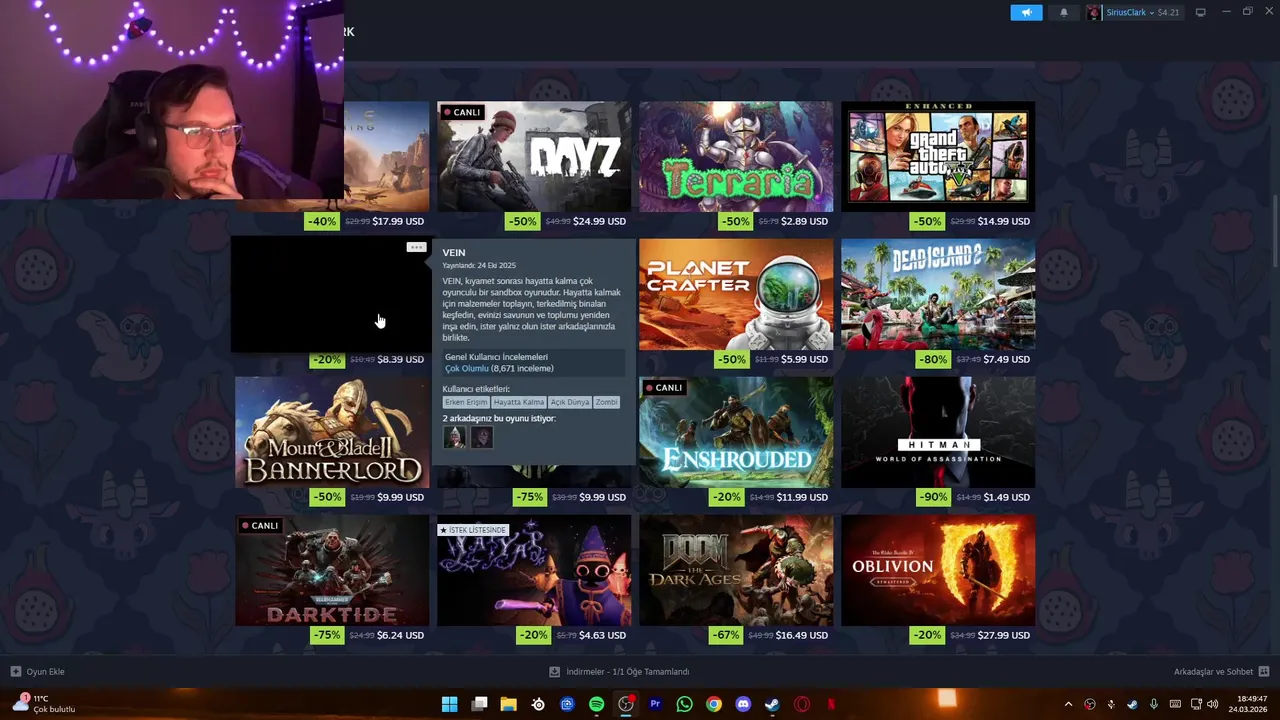Open the VEIN card options ellipsis
The width and height of the screenshot is (1280, 720).
coord(416,247)
